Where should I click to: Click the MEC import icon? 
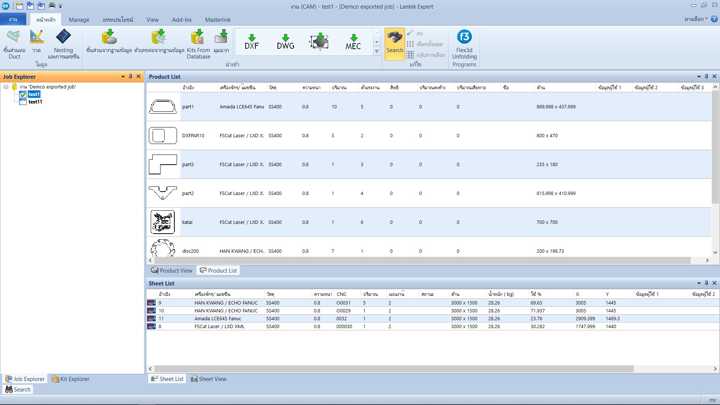[353, 43]
